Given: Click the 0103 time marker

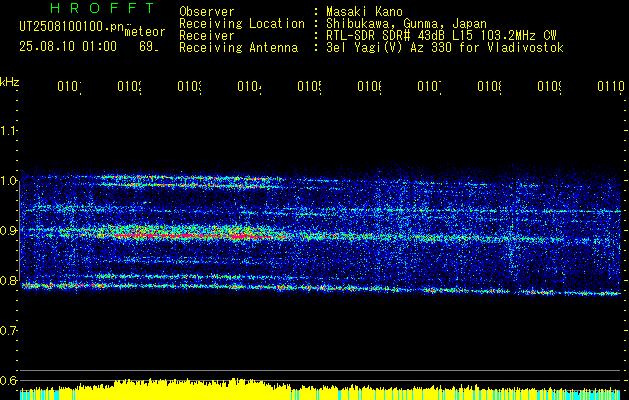Looking at the screenshot, I should point(189,87).
